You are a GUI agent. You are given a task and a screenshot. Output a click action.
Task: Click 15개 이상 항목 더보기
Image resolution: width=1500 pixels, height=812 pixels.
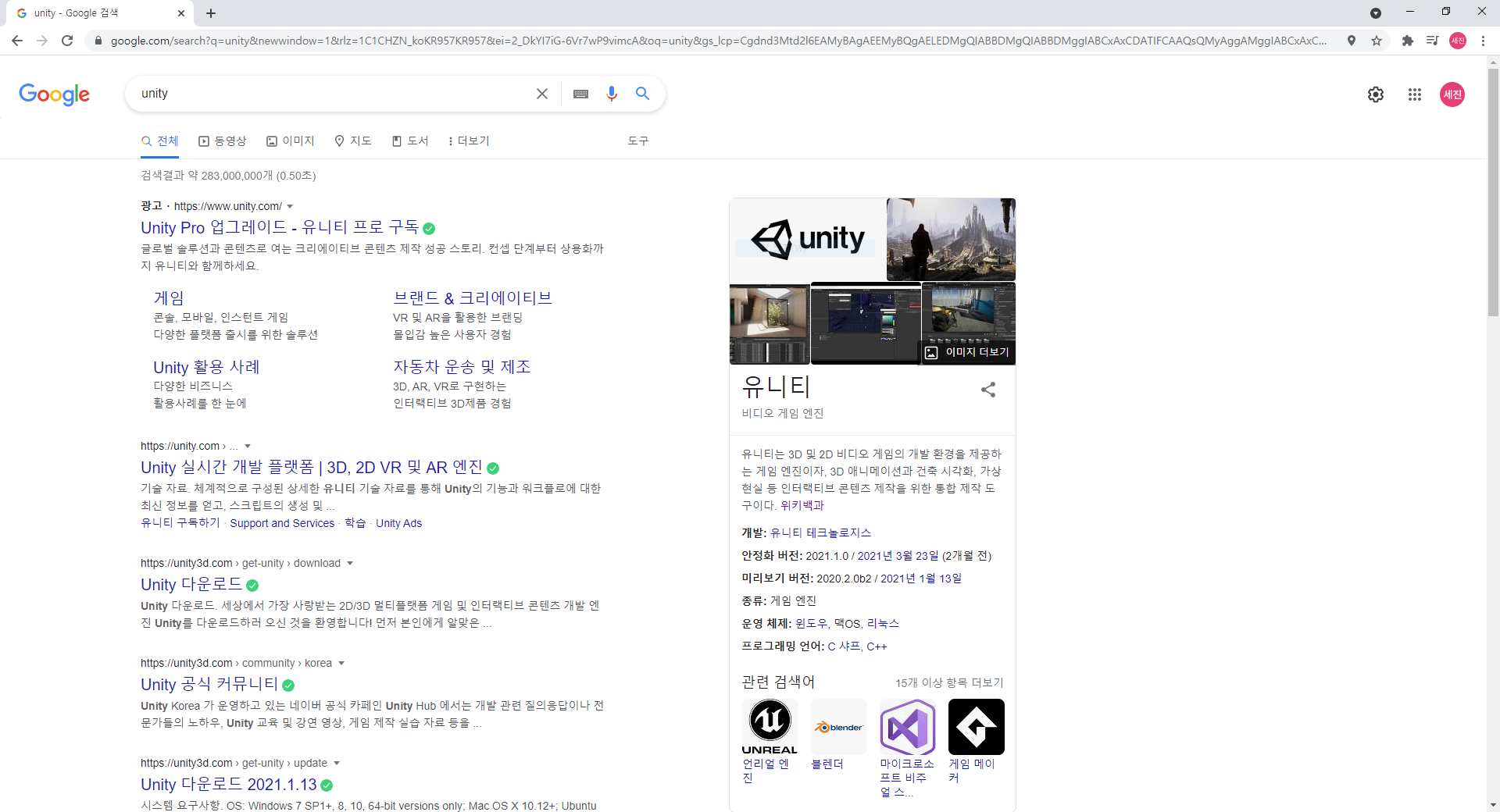coord(949,683)
